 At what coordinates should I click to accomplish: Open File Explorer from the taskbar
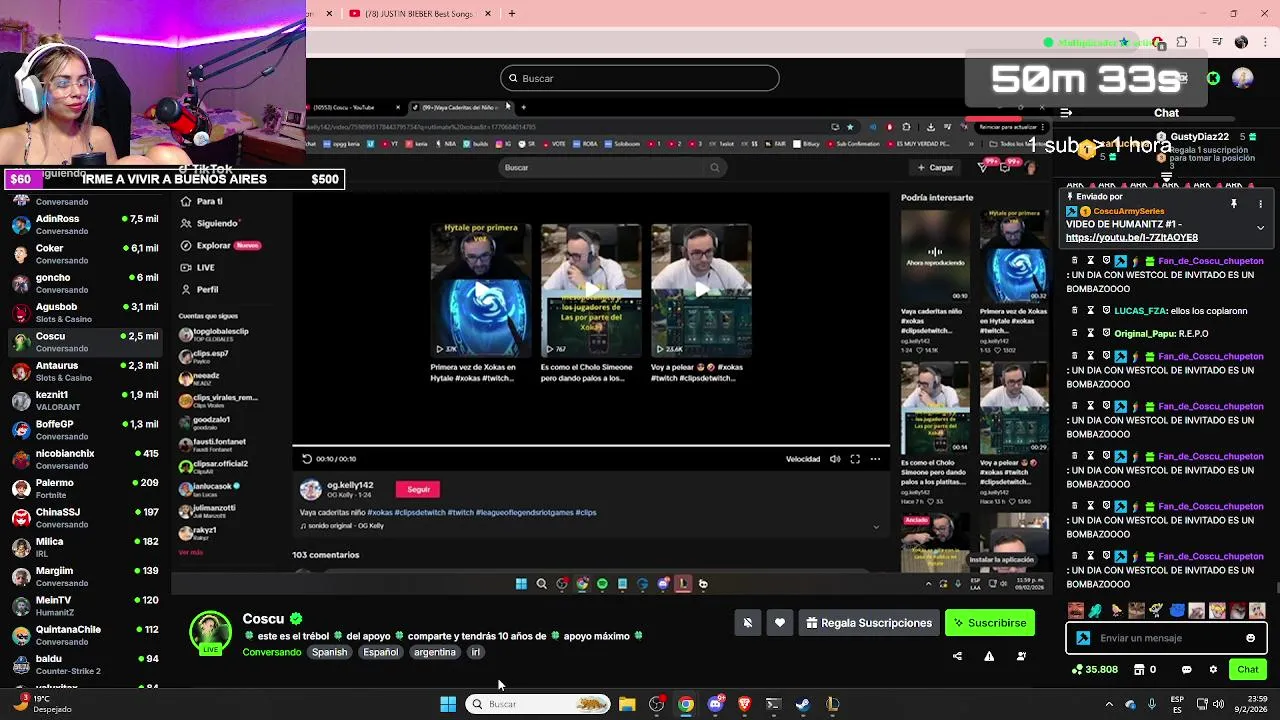click(x=627, y=704)
